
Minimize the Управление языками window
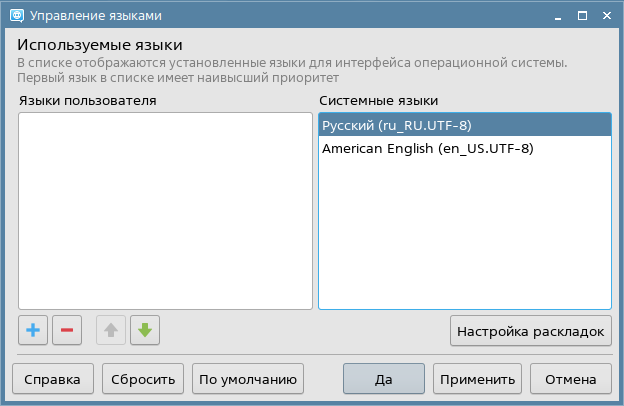tap(557, 15)
